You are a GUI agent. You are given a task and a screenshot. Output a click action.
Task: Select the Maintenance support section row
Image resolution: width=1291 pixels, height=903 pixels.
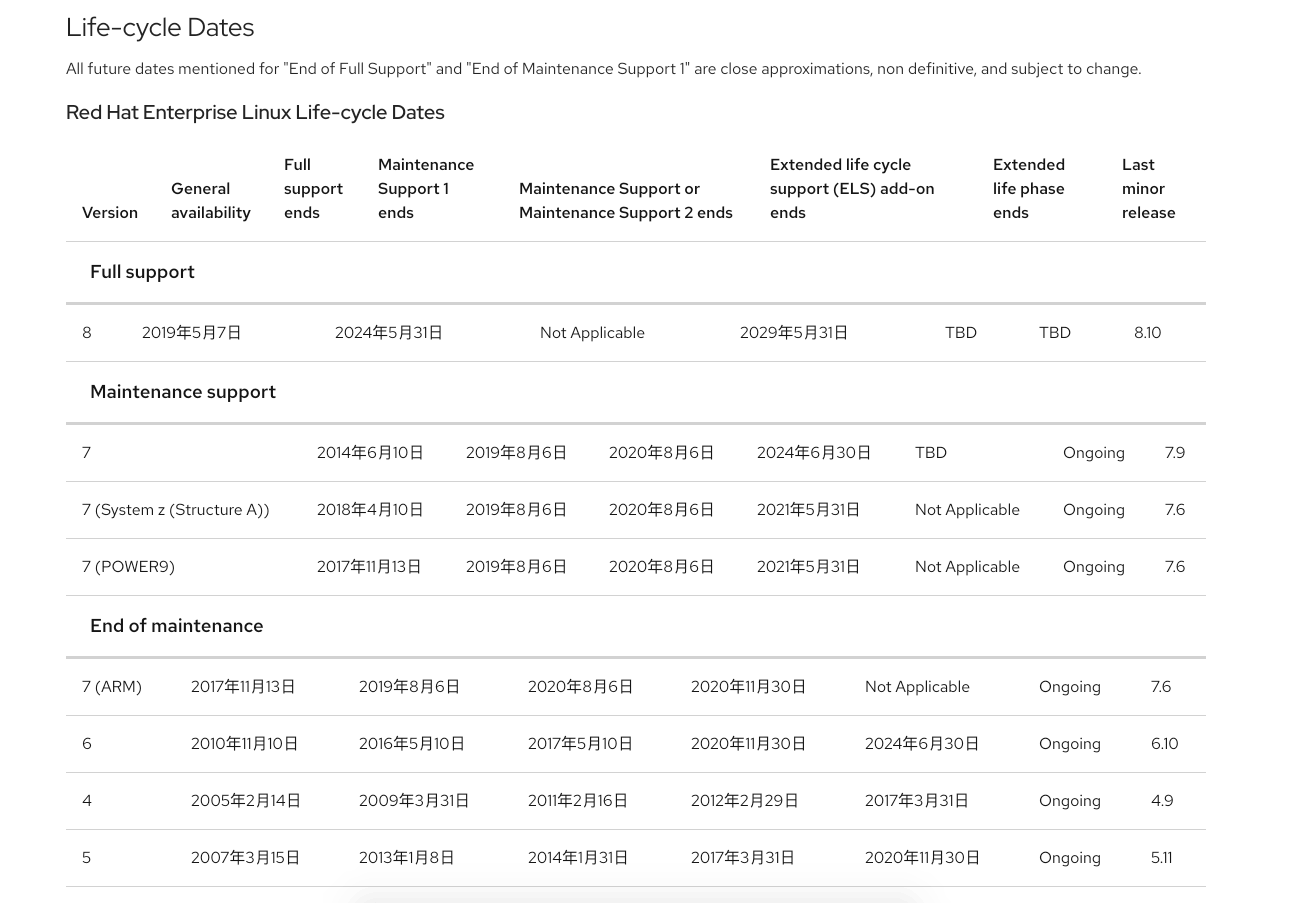click(x=636, y=392)
